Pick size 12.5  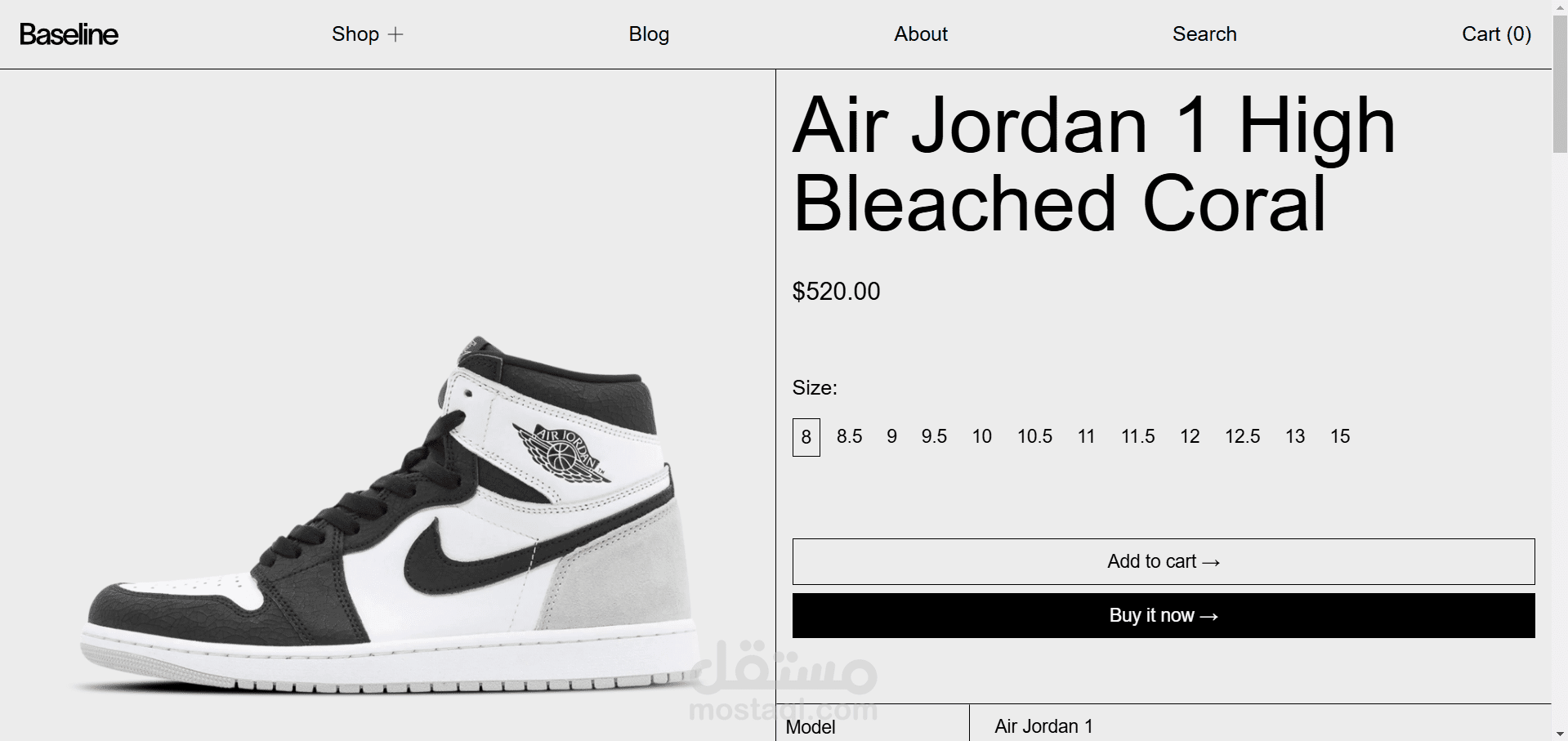[1242, 436]
